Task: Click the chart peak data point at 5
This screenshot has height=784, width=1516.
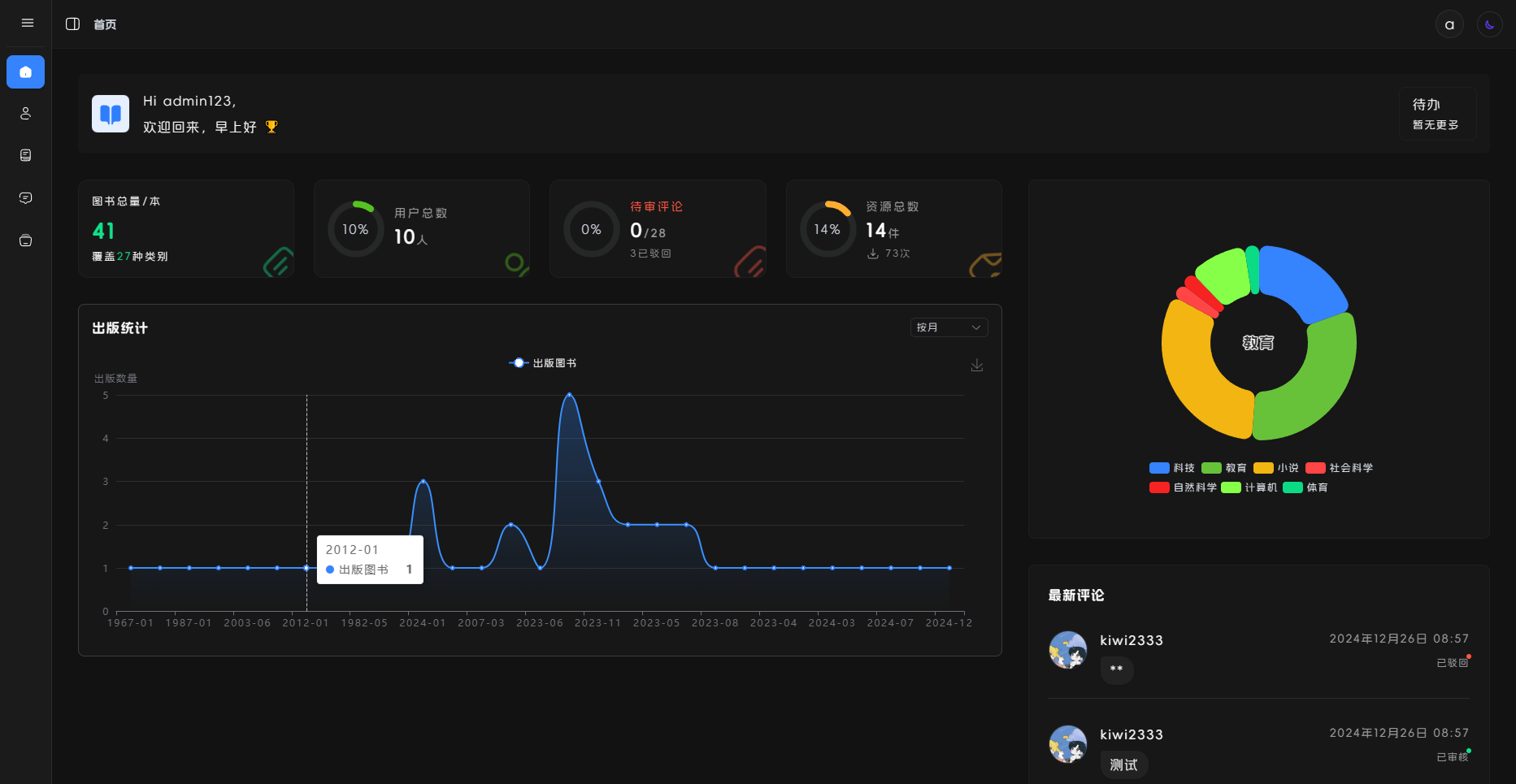Action: pos(569,395)
